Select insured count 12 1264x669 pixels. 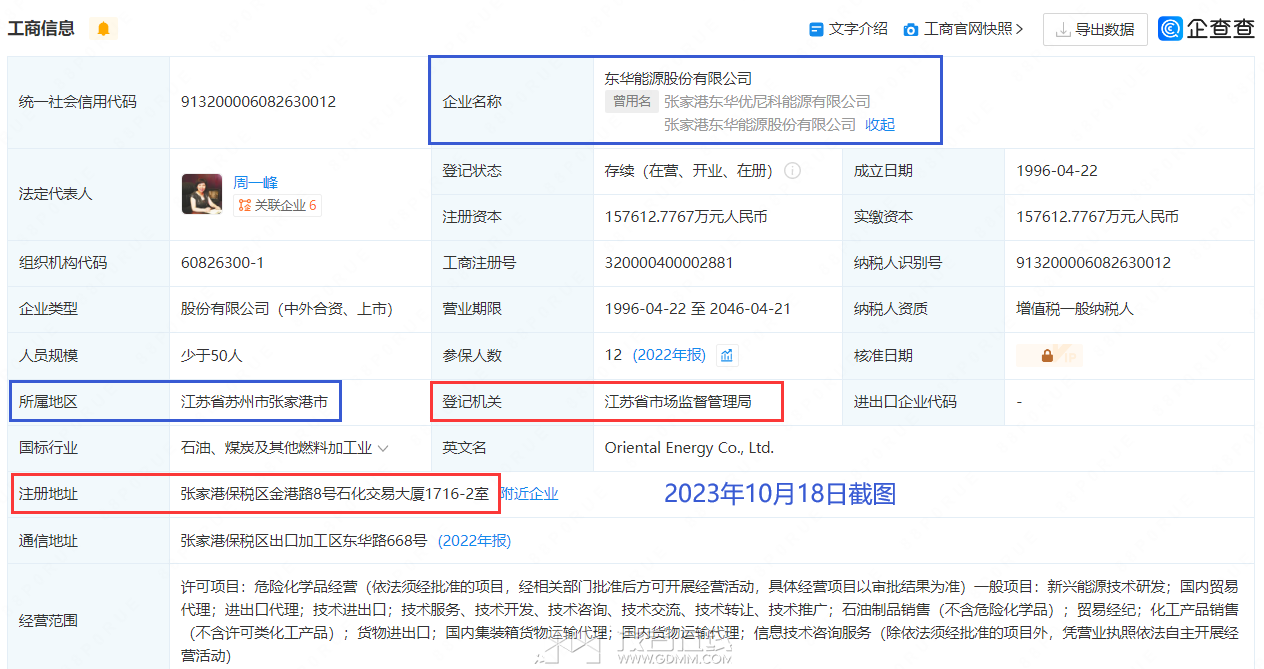[x=613, y=355]
